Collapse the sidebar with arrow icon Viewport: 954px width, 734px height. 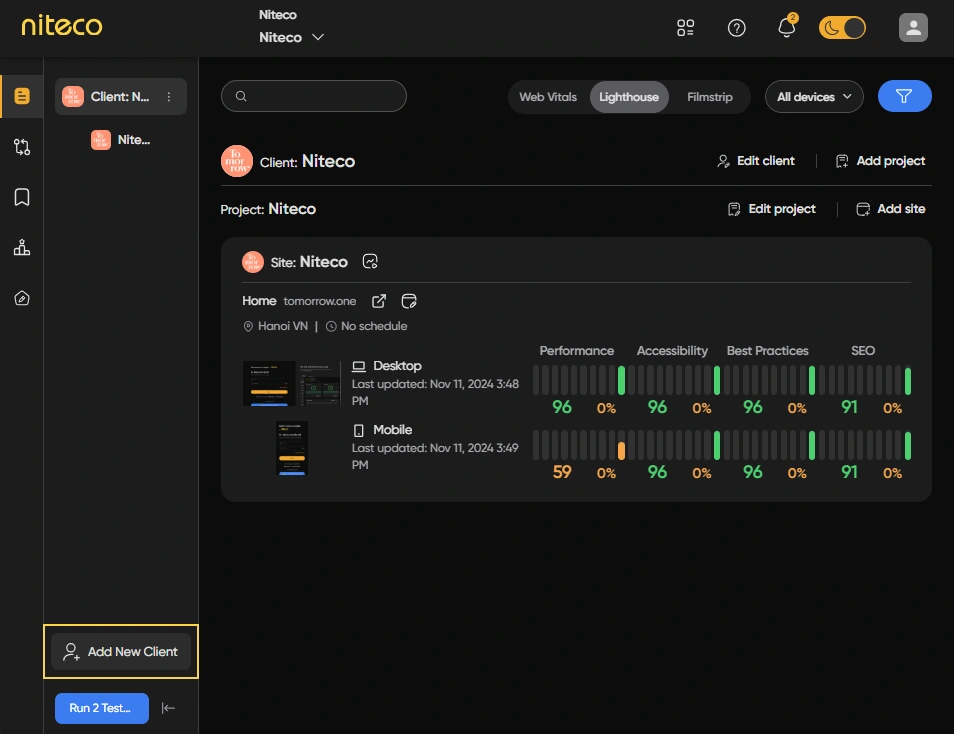point(169,708)
